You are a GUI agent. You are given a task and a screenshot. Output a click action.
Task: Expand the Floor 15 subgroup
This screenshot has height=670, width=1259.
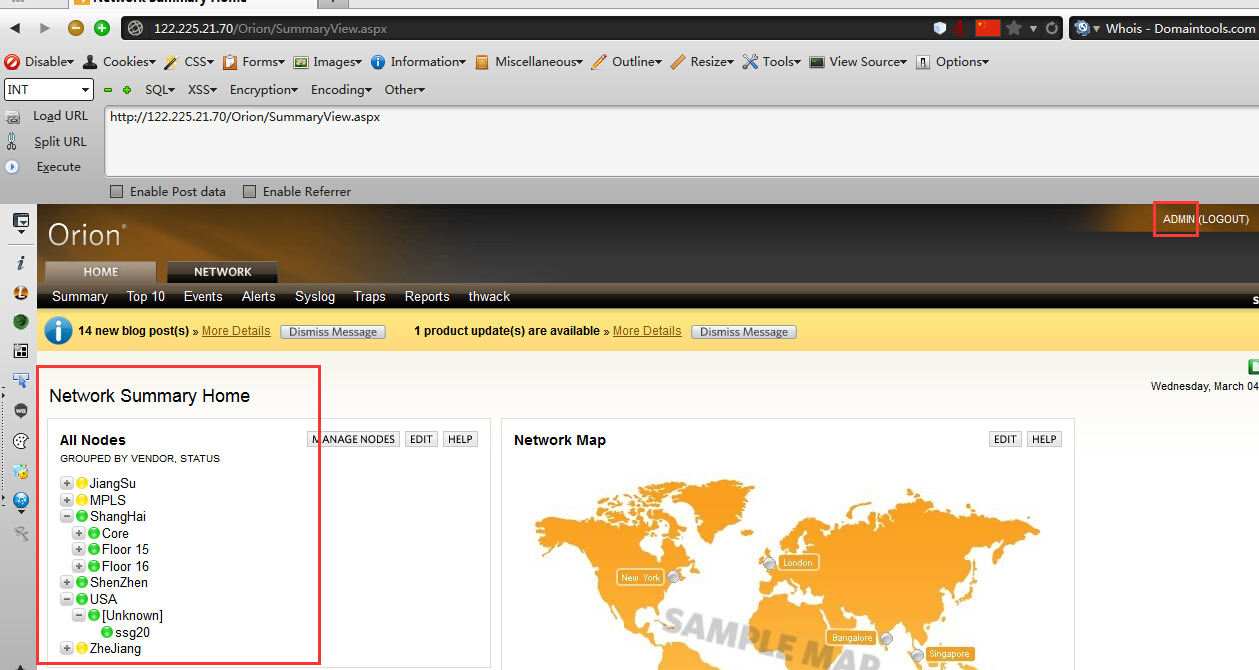[x=79, y=550]
